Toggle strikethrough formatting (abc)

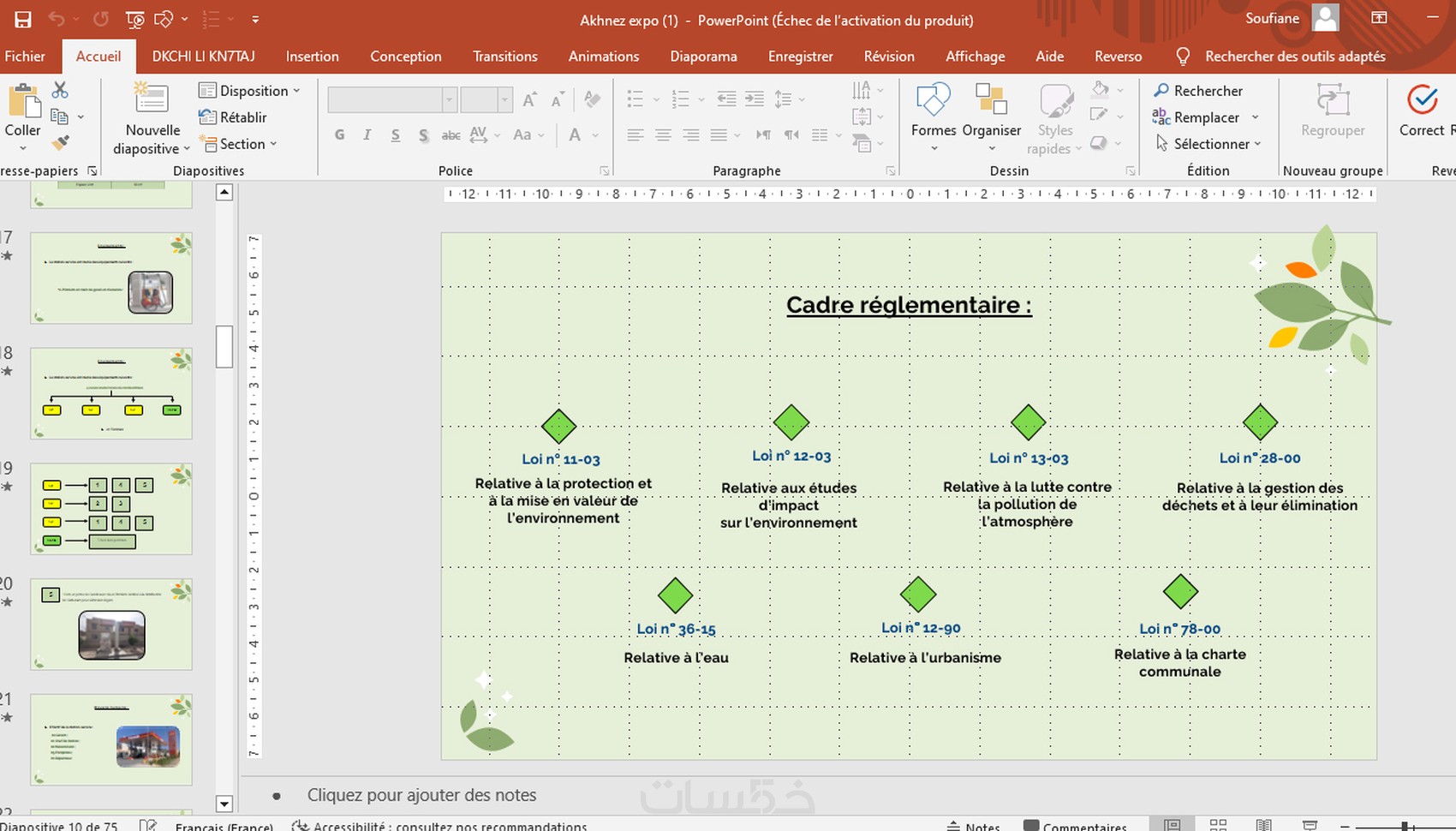point(451,135)
